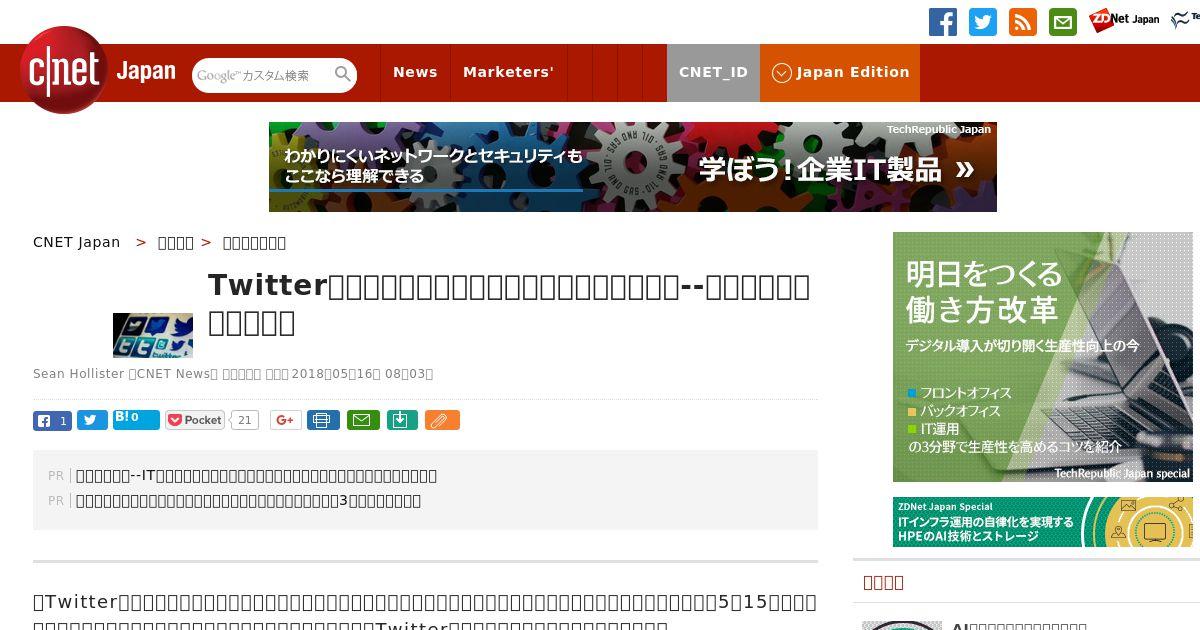Save the article to Pocket
1200x630 pixels.
pyautogui.click(x=195, y=420)
